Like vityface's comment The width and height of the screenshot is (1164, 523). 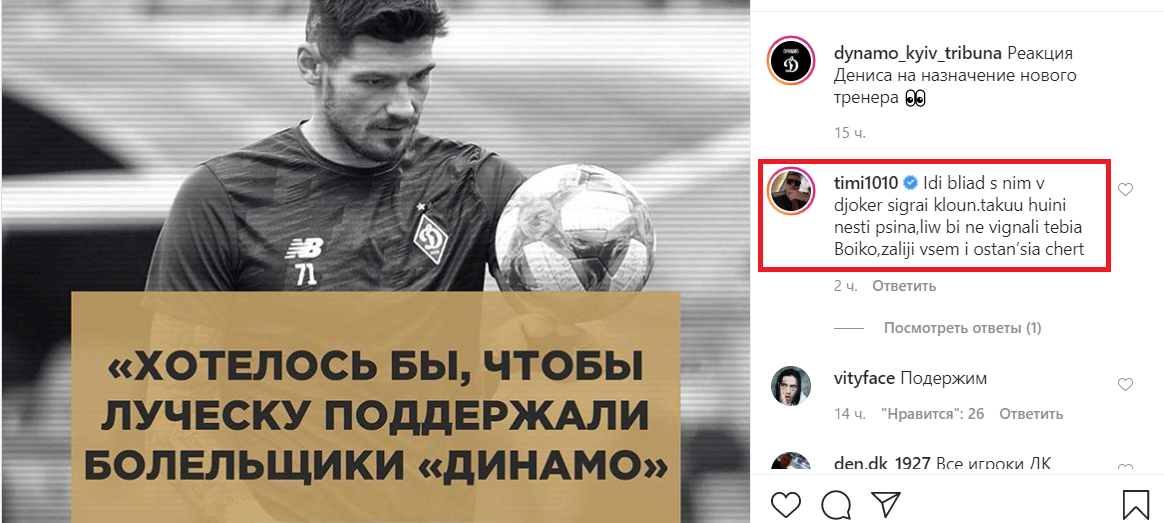click(1125, 384)
